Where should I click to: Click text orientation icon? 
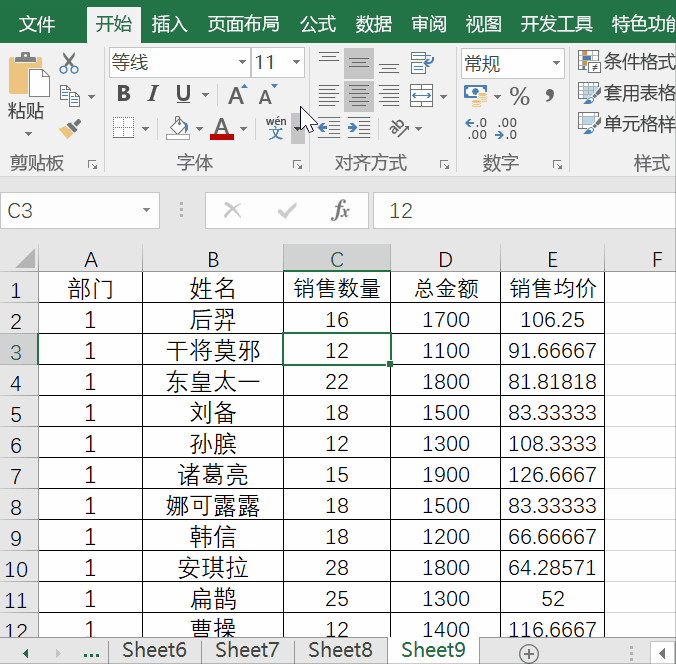[x=399, y=128]
